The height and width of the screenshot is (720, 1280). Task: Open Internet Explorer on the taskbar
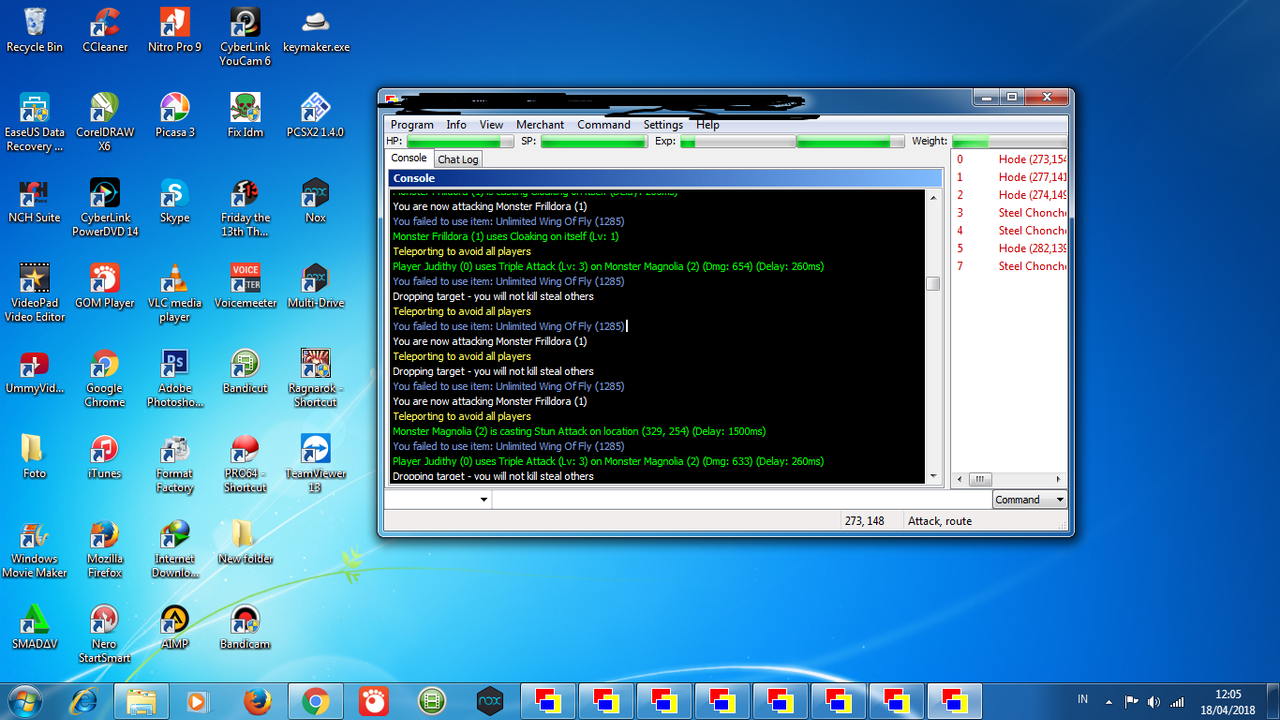click(x=83, y=702)
